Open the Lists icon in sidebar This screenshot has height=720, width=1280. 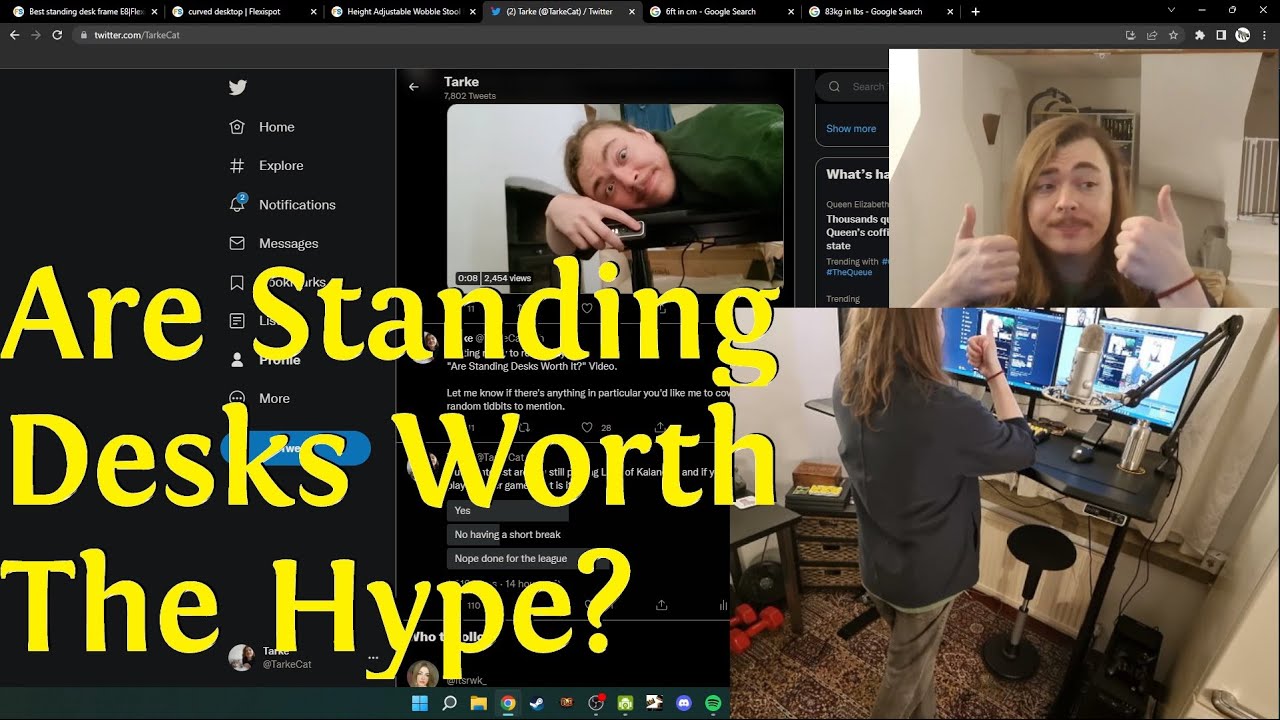[x=237, y=321]
